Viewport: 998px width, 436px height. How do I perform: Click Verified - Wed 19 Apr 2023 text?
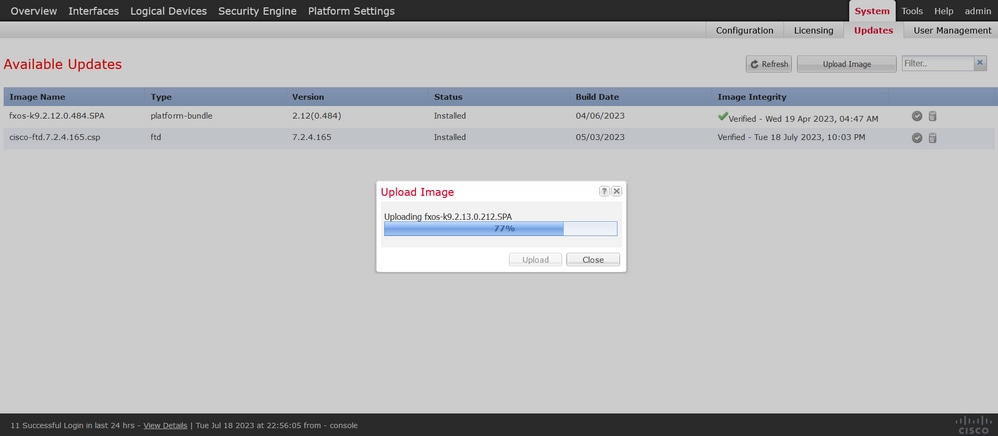[803, 119]
